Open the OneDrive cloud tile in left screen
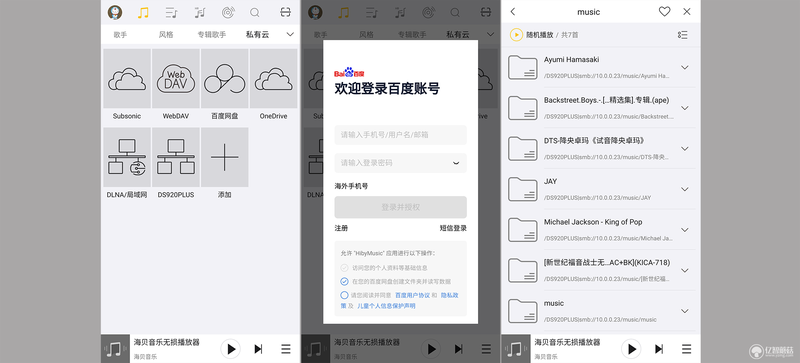 pos(273,78)
